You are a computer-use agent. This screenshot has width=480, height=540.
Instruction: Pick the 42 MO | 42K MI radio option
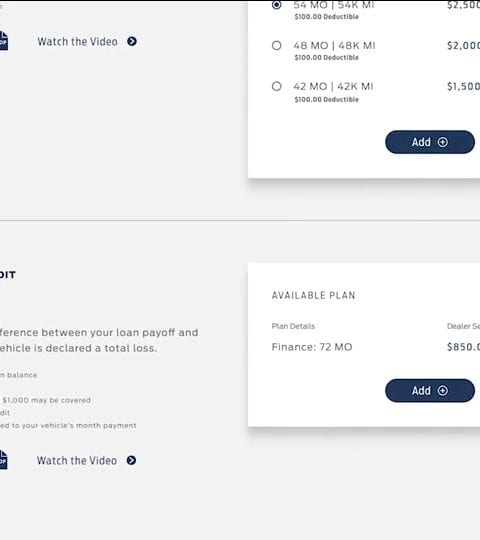pos(276,86)
